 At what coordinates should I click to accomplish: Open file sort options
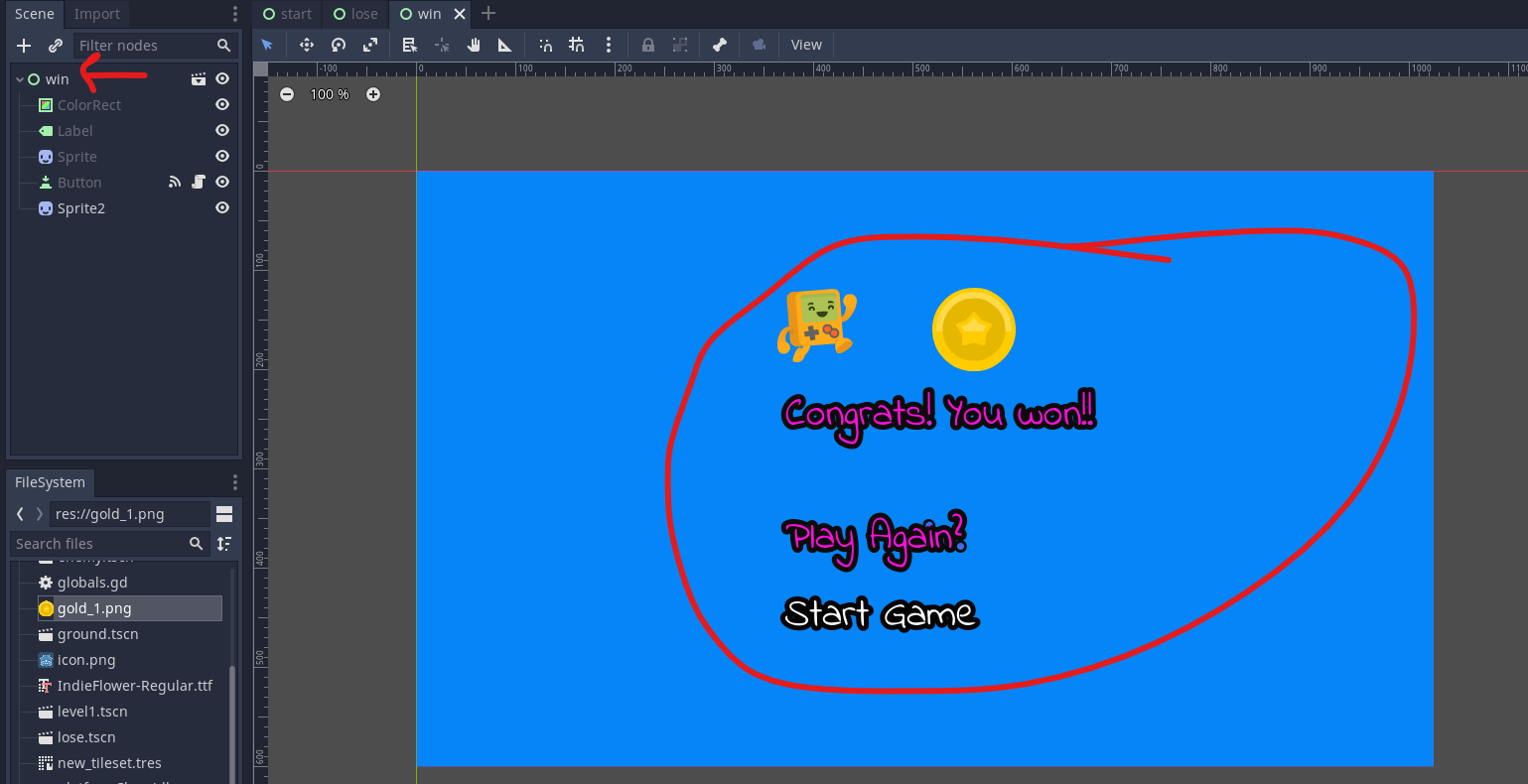click(x=224, y=544)
